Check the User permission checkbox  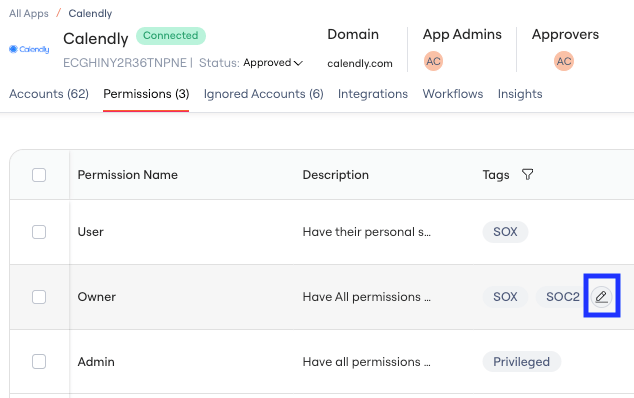39,232
